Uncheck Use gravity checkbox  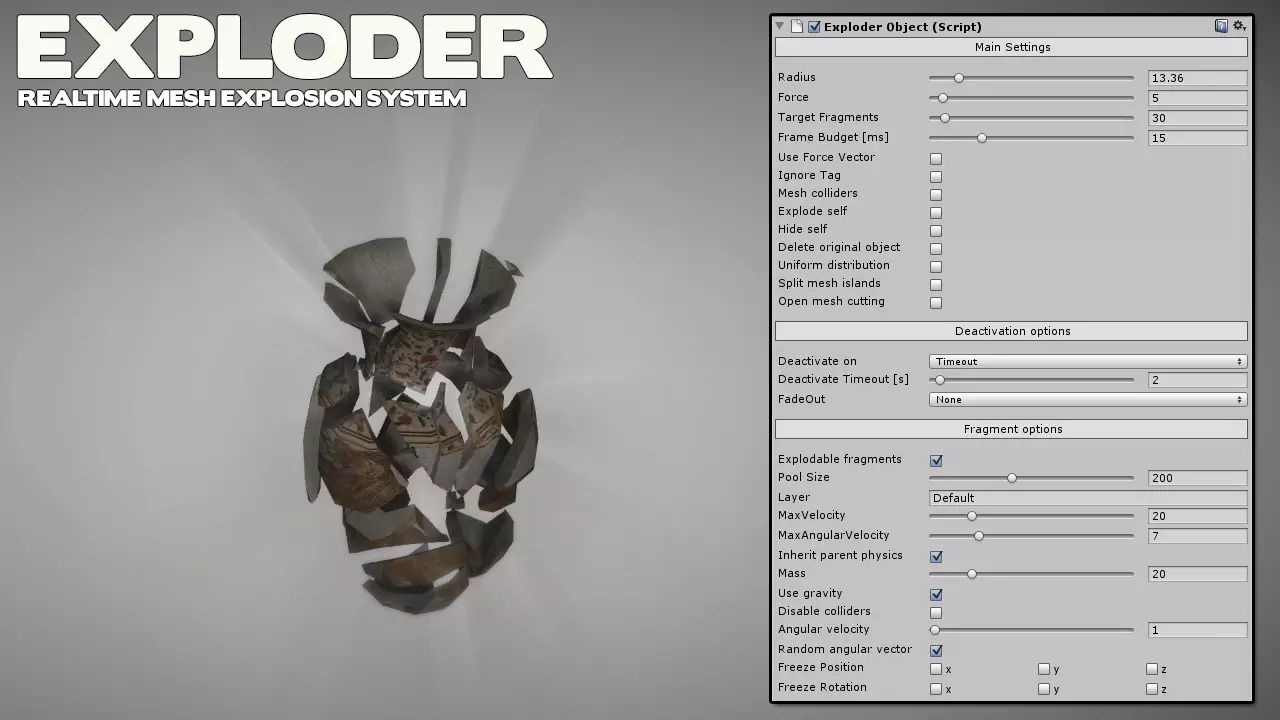click(936, 594)
